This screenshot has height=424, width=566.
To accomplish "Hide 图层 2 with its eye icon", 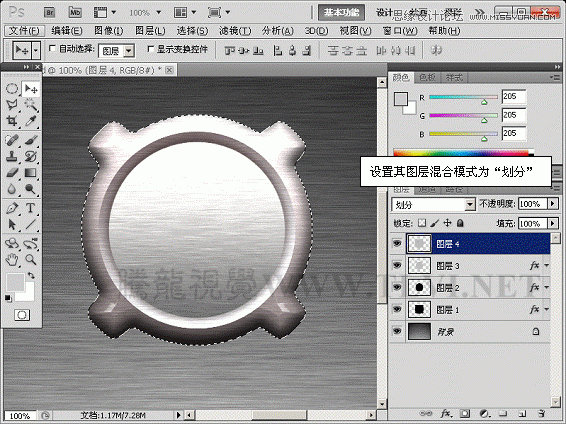I will pos(397,287).
